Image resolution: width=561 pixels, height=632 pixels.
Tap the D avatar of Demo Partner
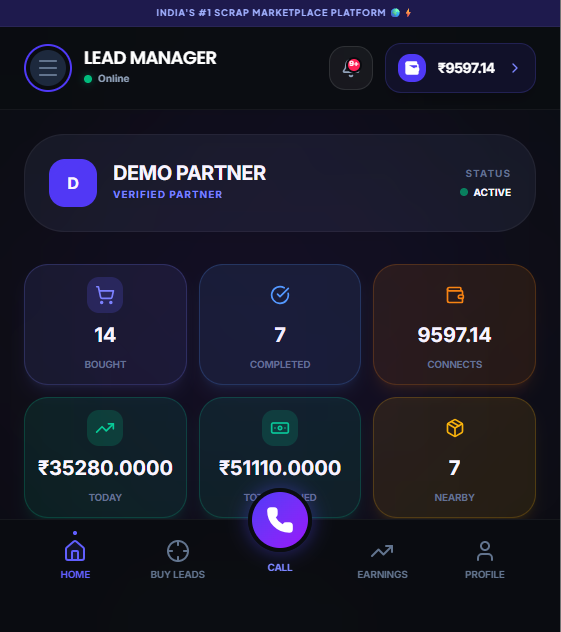[x=73, y=183]
